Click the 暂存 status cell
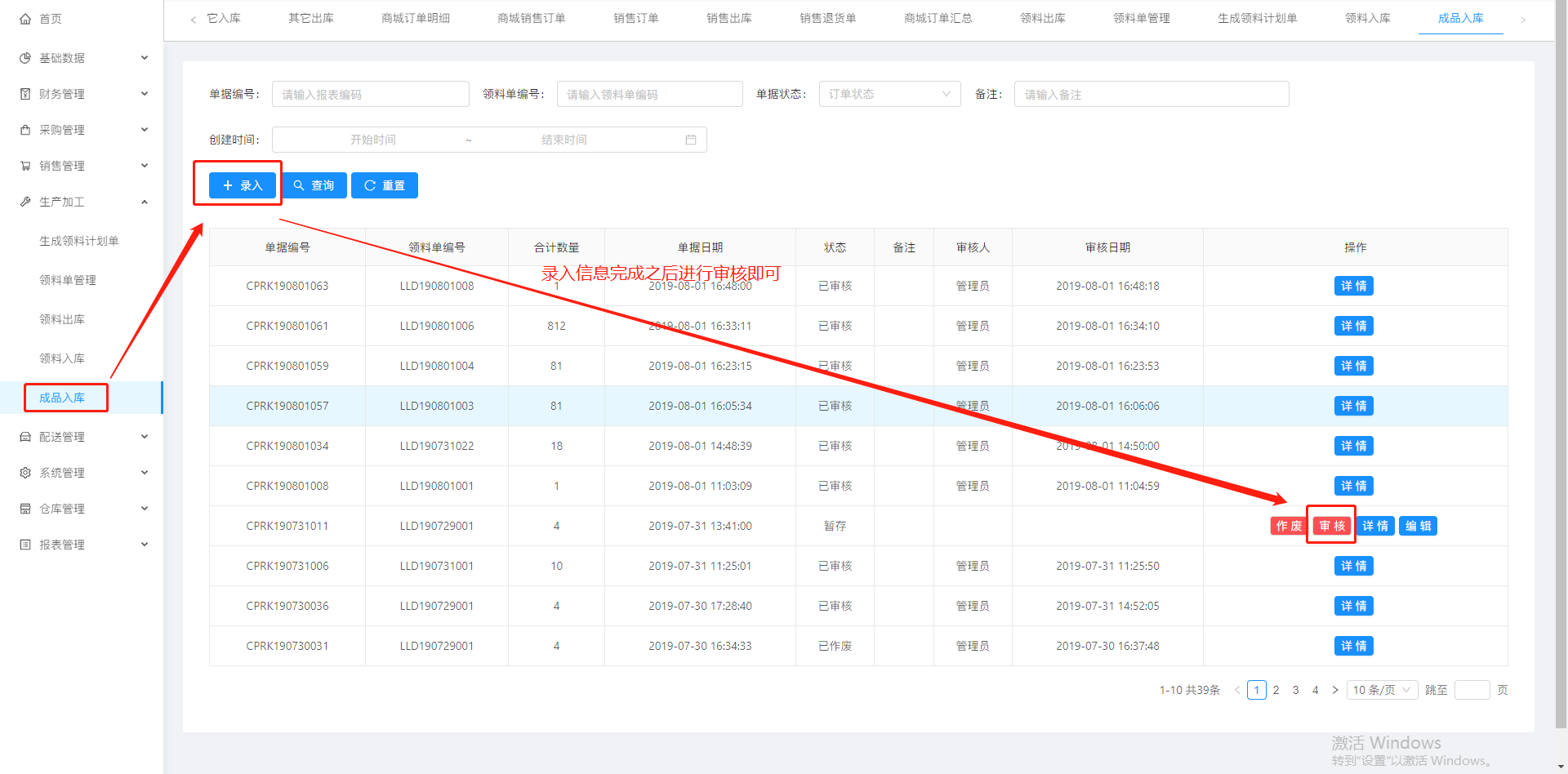 (x=835, y=526)
